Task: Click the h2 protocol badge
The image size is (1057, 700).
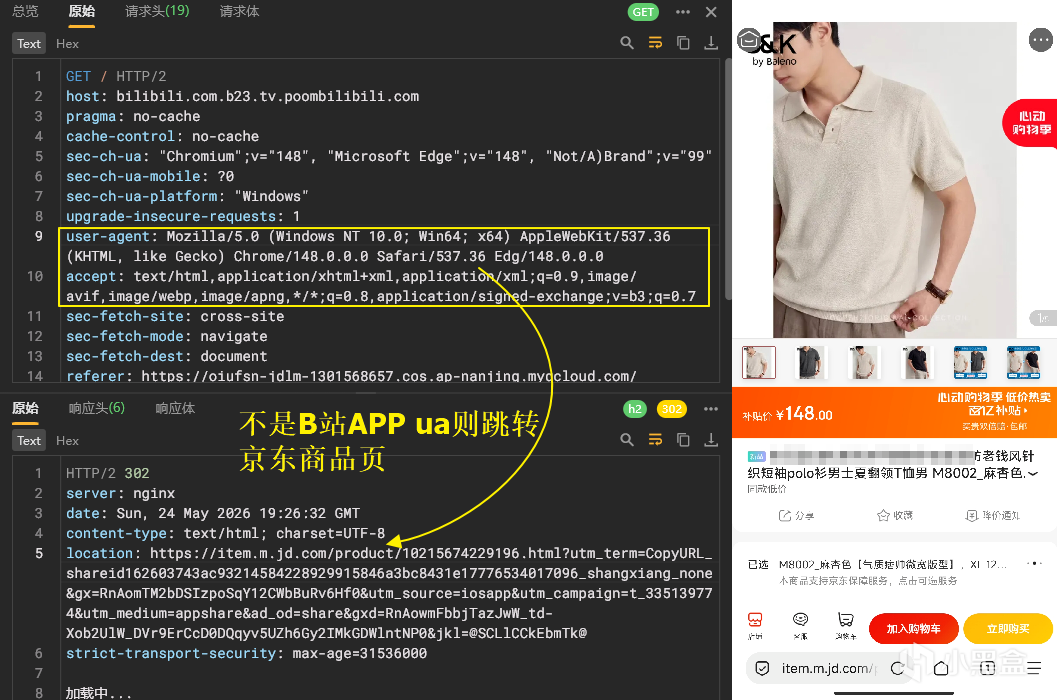Action: point(635,409)
